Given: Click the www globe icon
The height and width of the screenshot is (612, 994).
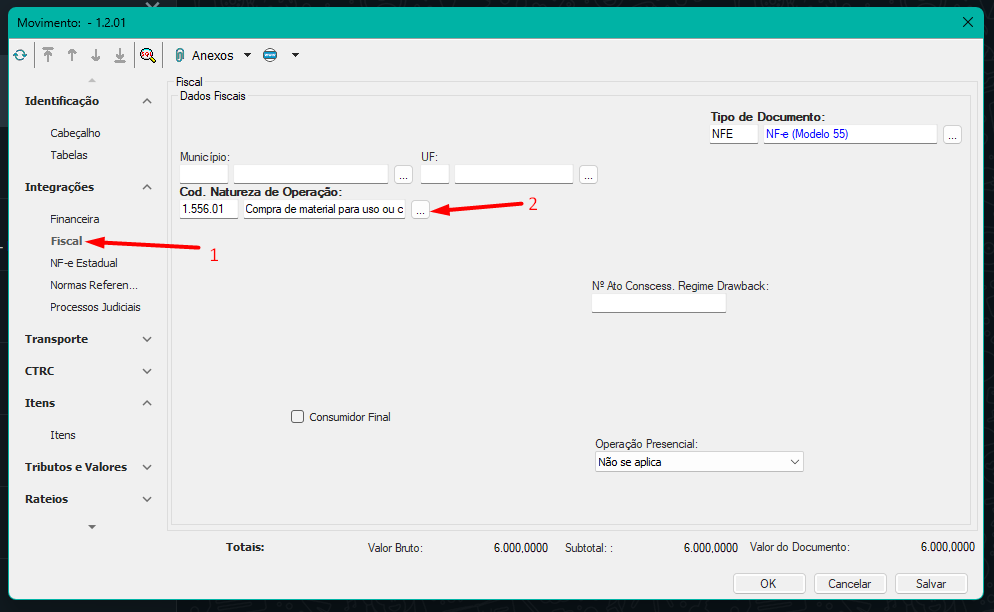Looking at the screenshot, I should [x=270, y=55].
